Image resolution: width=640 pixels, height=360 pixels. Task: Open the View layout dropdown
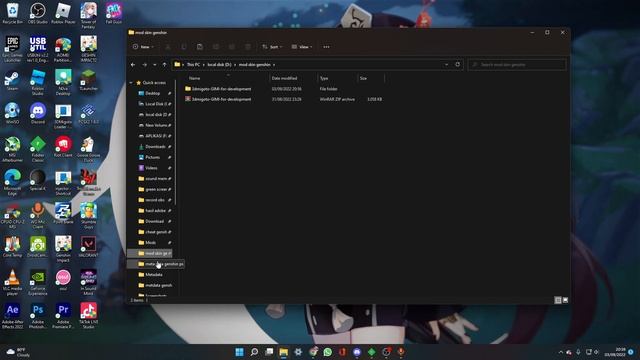pos(302,47)
